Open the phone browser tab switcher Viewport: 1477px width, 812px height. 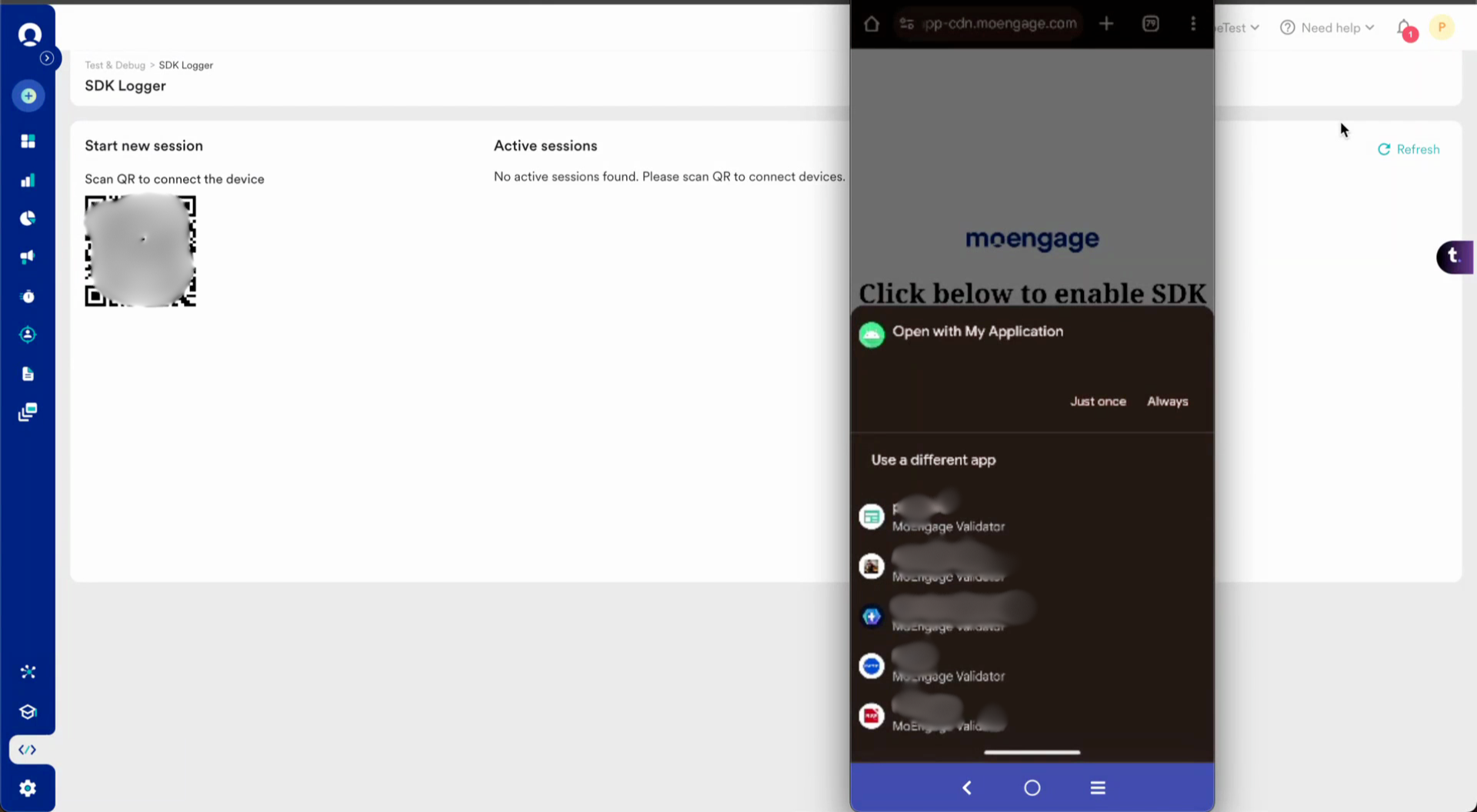point(1151,24)
